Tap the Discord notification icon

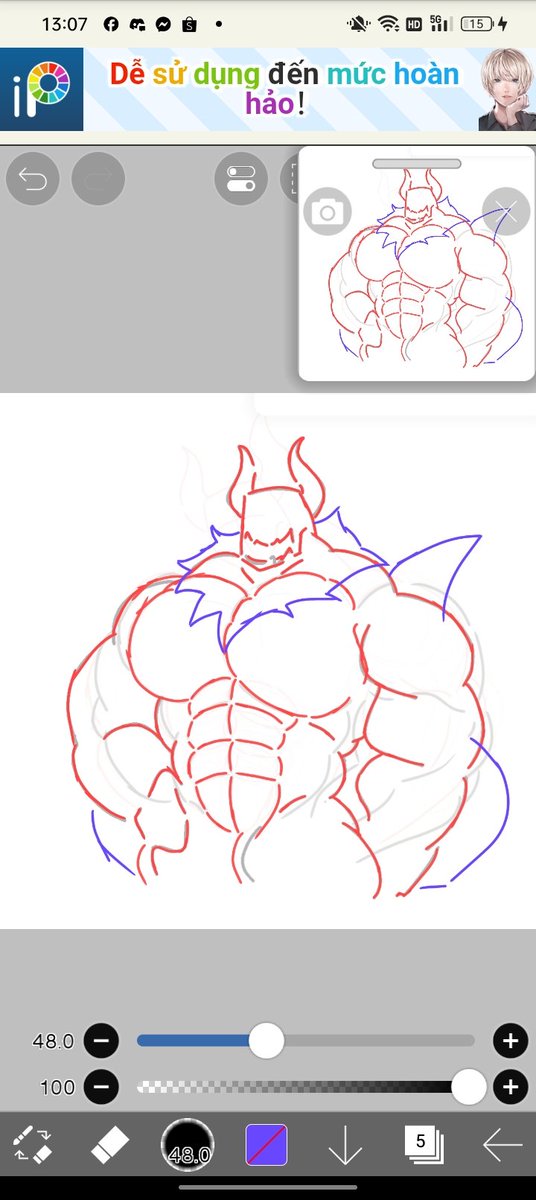click(x=137, y=23)
